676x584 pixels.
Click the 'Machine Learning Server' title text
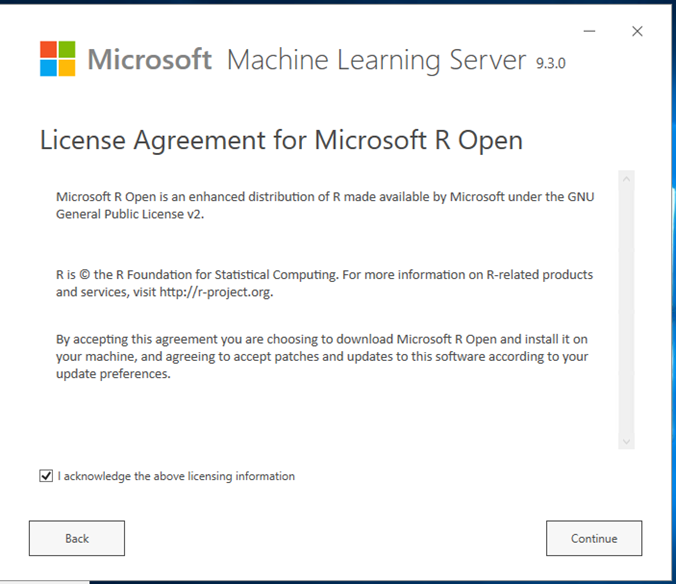[376, 60]
